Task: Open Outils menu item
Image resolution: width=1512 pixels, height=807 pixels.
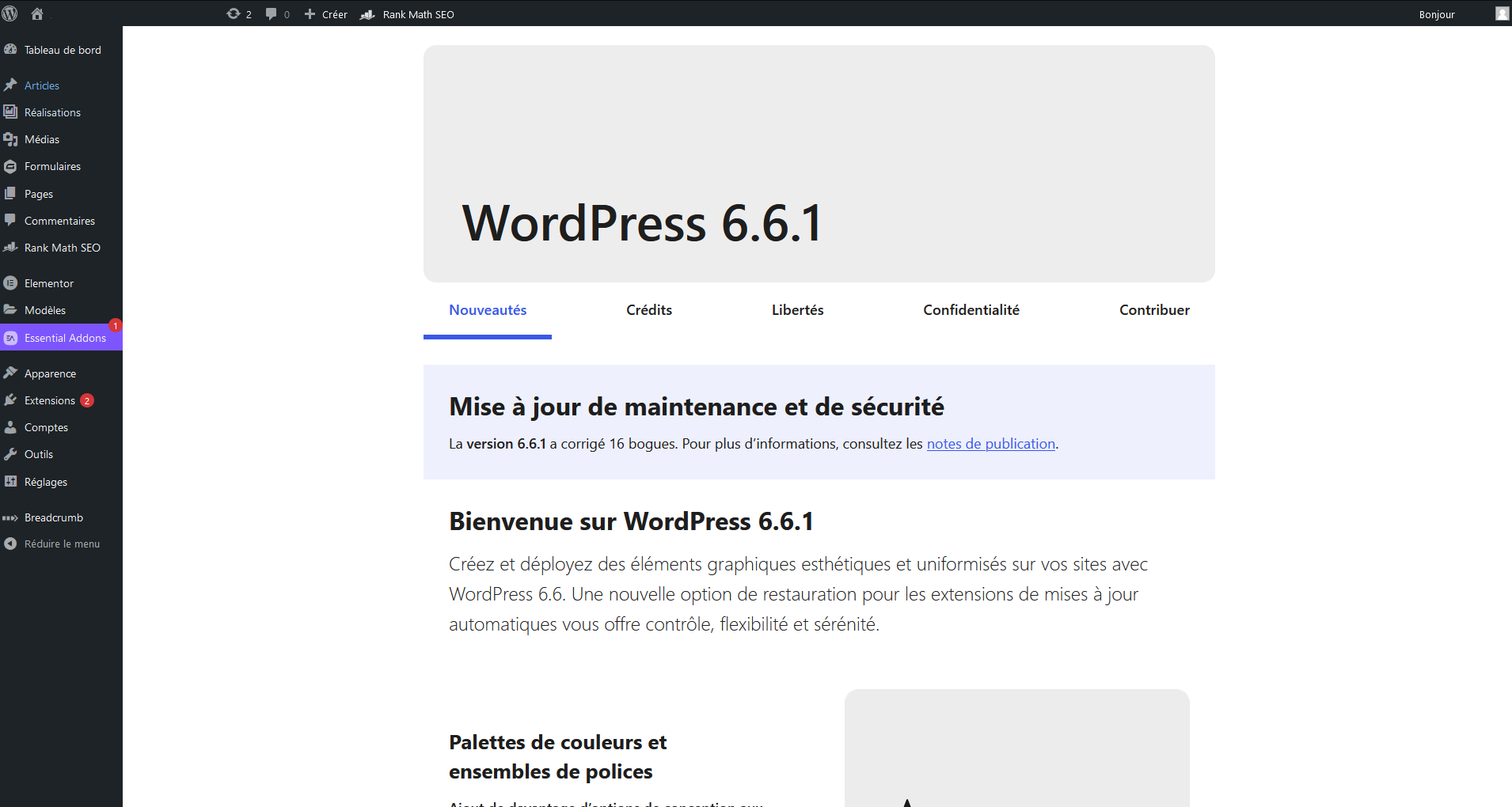Action: [39, 454]
